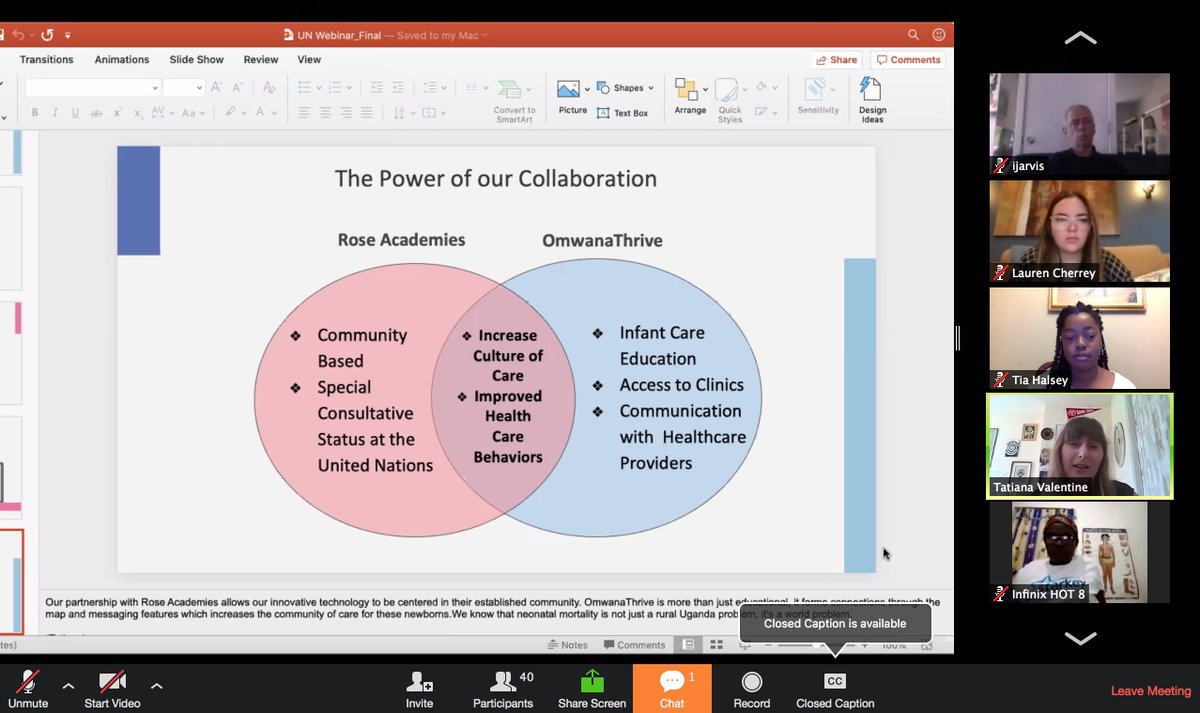
Task: Open the Invite button in Zoom
Action: [419, 690]
